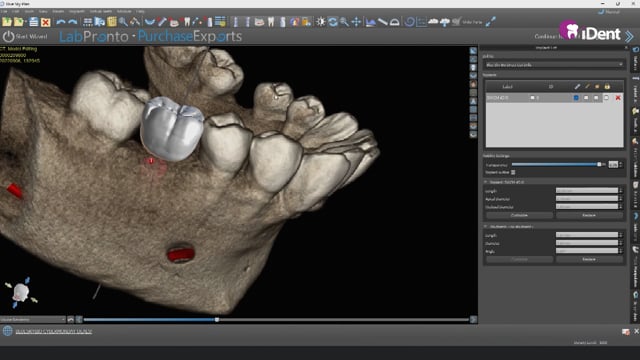Click the globe icon in bottom bar
This screenshot has width=640, height=360.
7,331
